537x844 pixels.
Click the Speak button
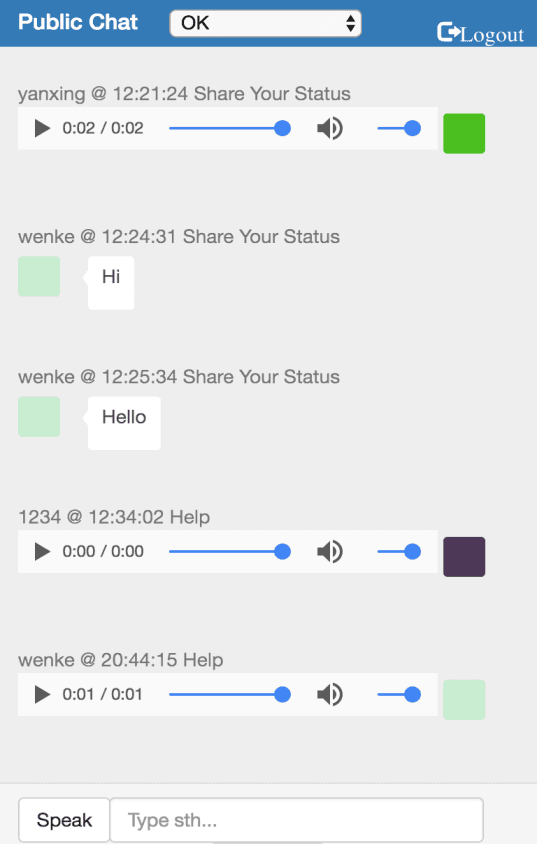[x=64, y=820]
